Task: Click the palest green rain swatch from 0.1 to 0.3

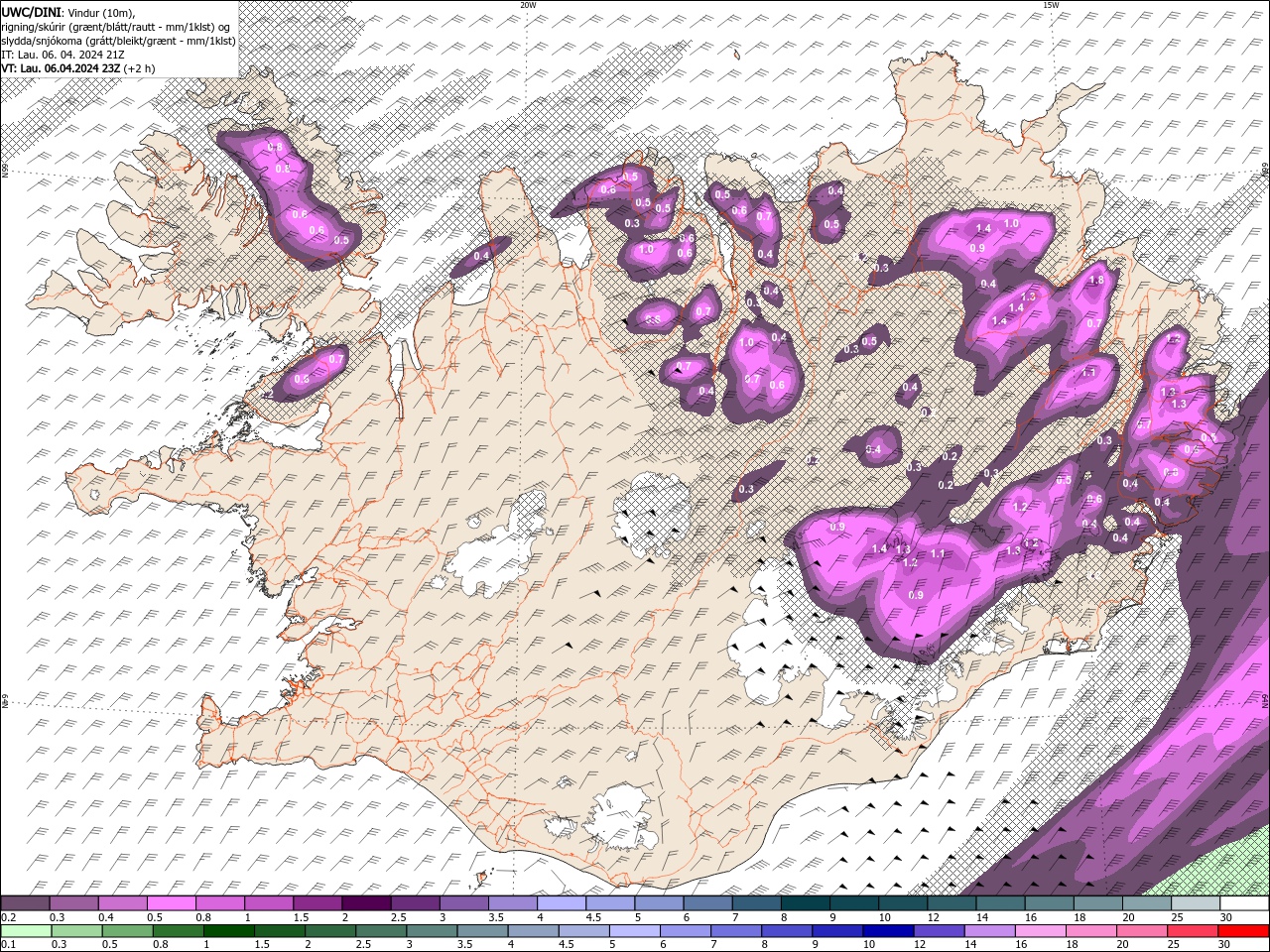Action: click(26, 930)
